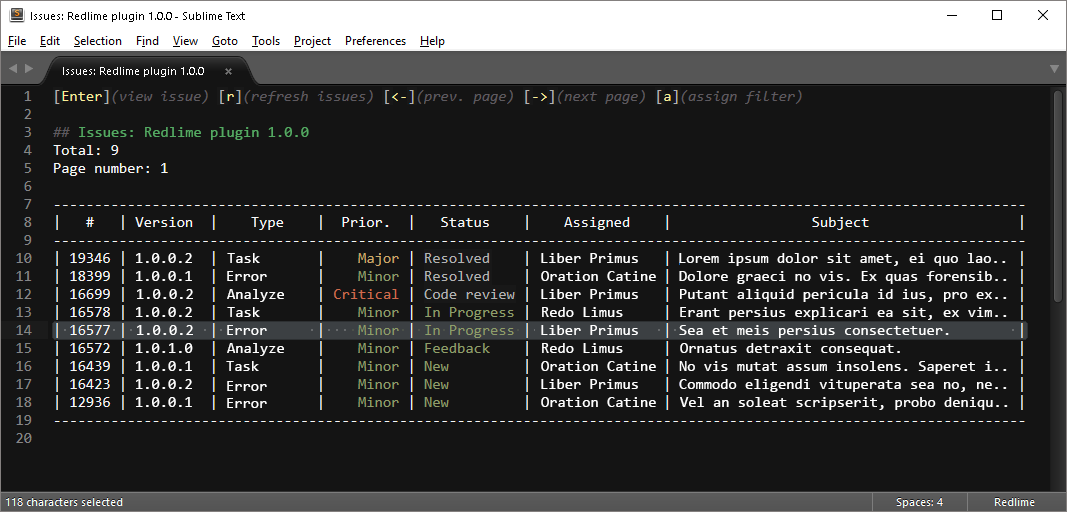The width and height of the screenshot is (1067, 512).
Task: Close the Issues: Redlime plugin 1.0.0 tab
Action: tap(229, 71)
